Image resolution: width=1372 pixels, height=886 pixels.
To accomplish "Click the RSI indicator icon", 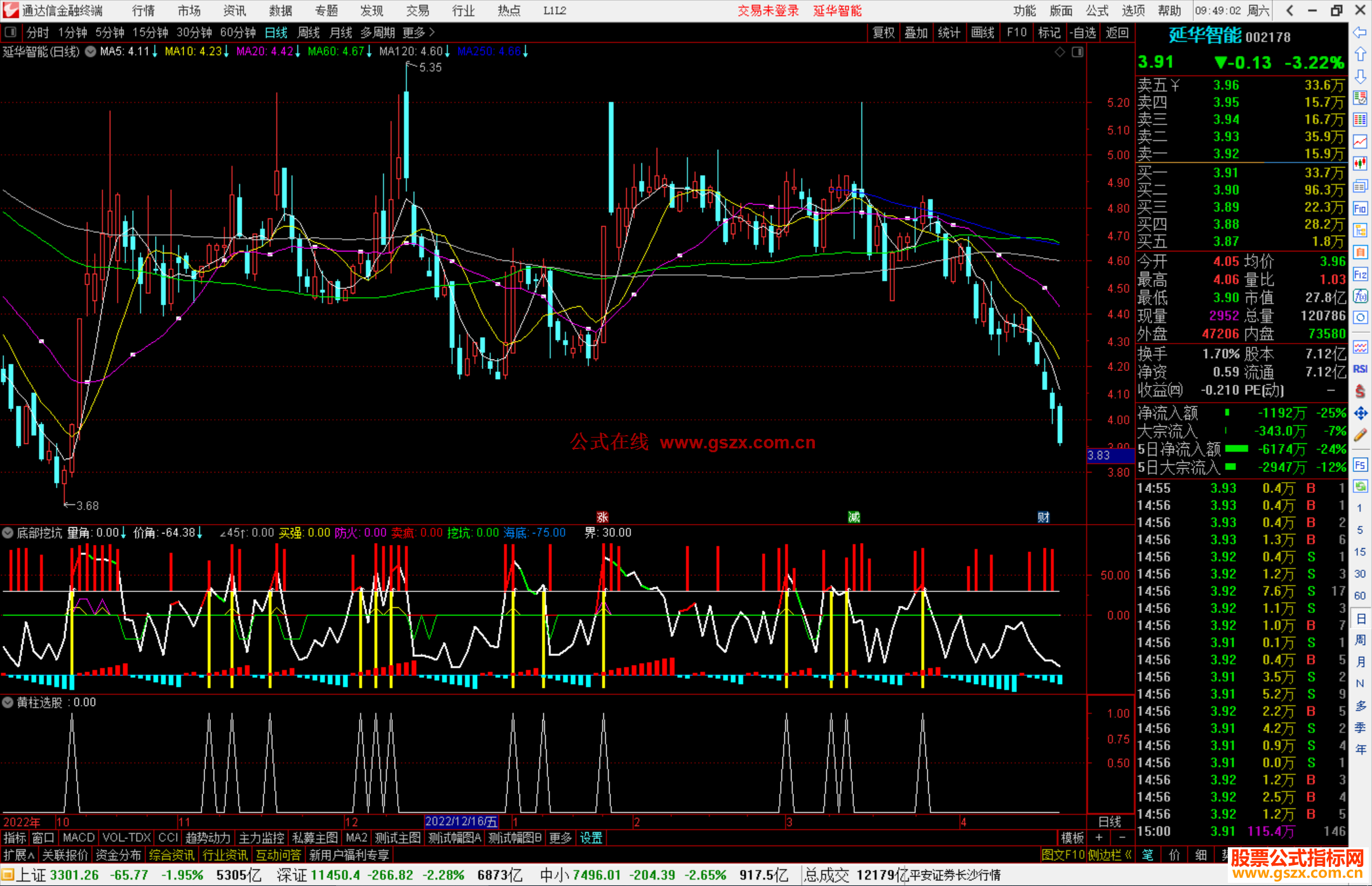I will [1360, 369].
